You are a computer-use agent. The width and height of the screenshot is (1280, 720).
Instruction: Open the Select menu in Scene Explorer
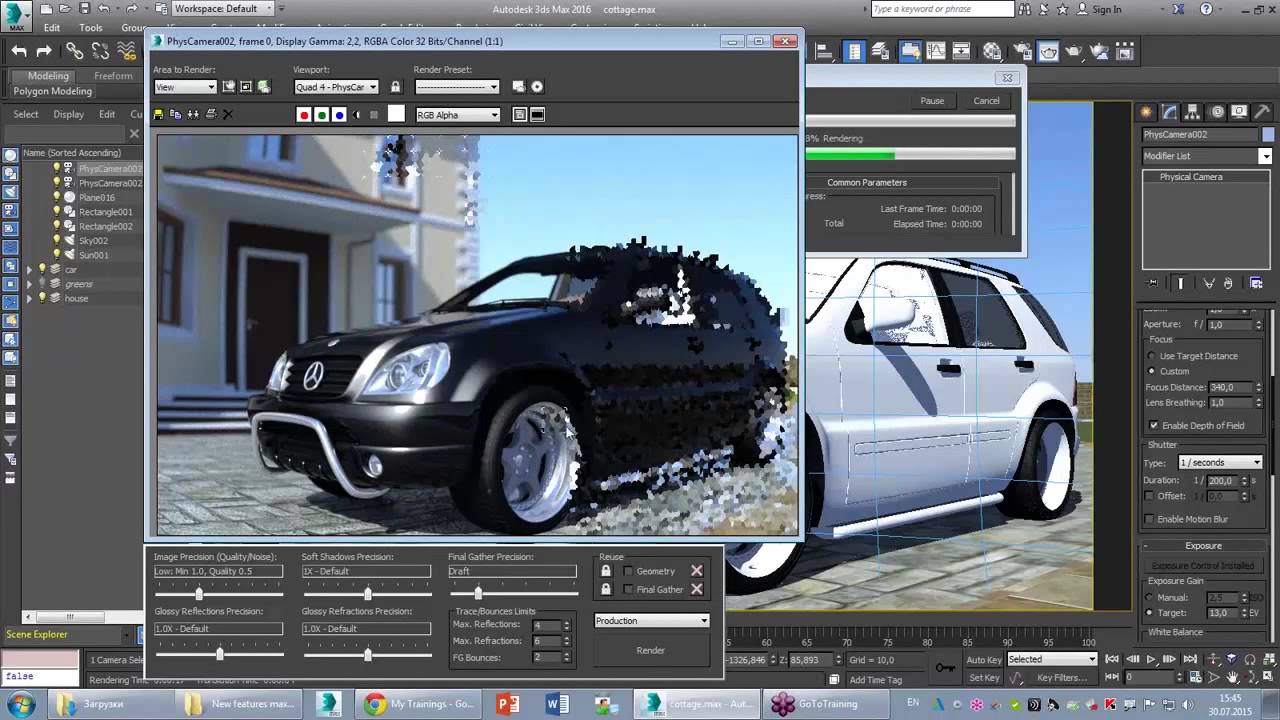point(26,114)
